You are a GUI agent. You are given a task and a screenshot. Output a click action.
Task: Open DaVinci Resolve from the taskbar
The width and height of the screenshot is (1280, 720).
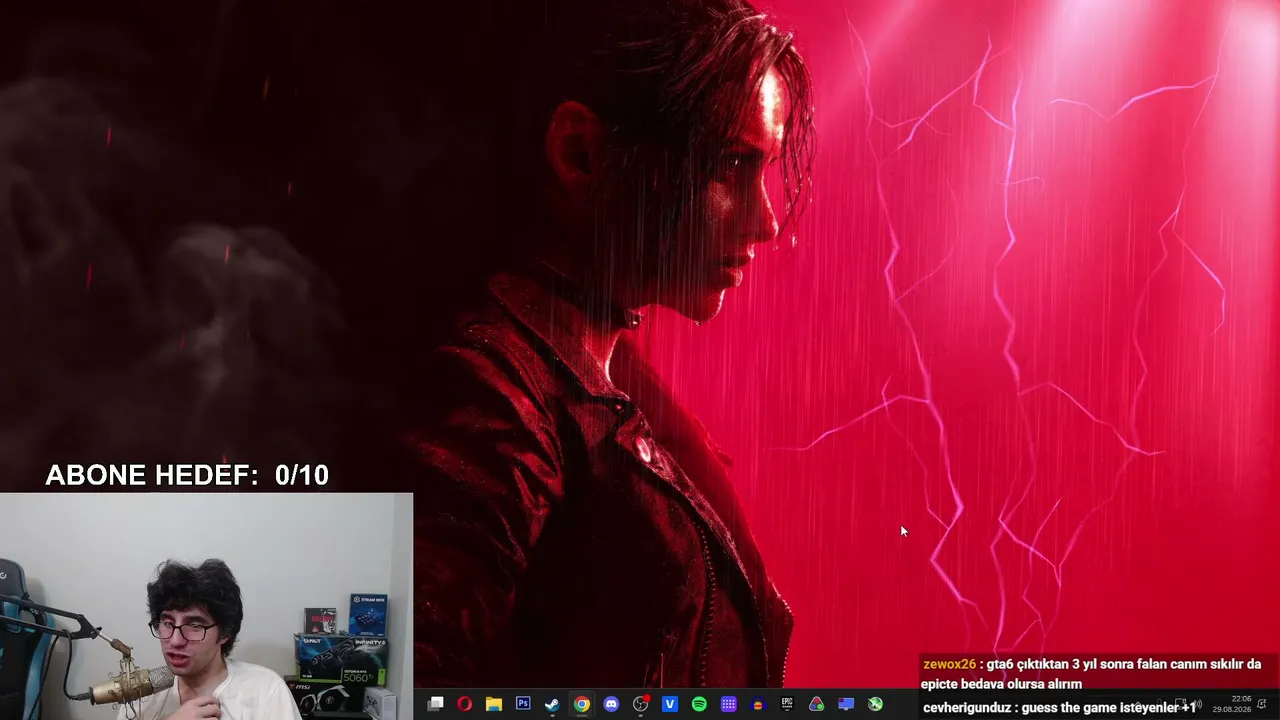pos(817,704)
